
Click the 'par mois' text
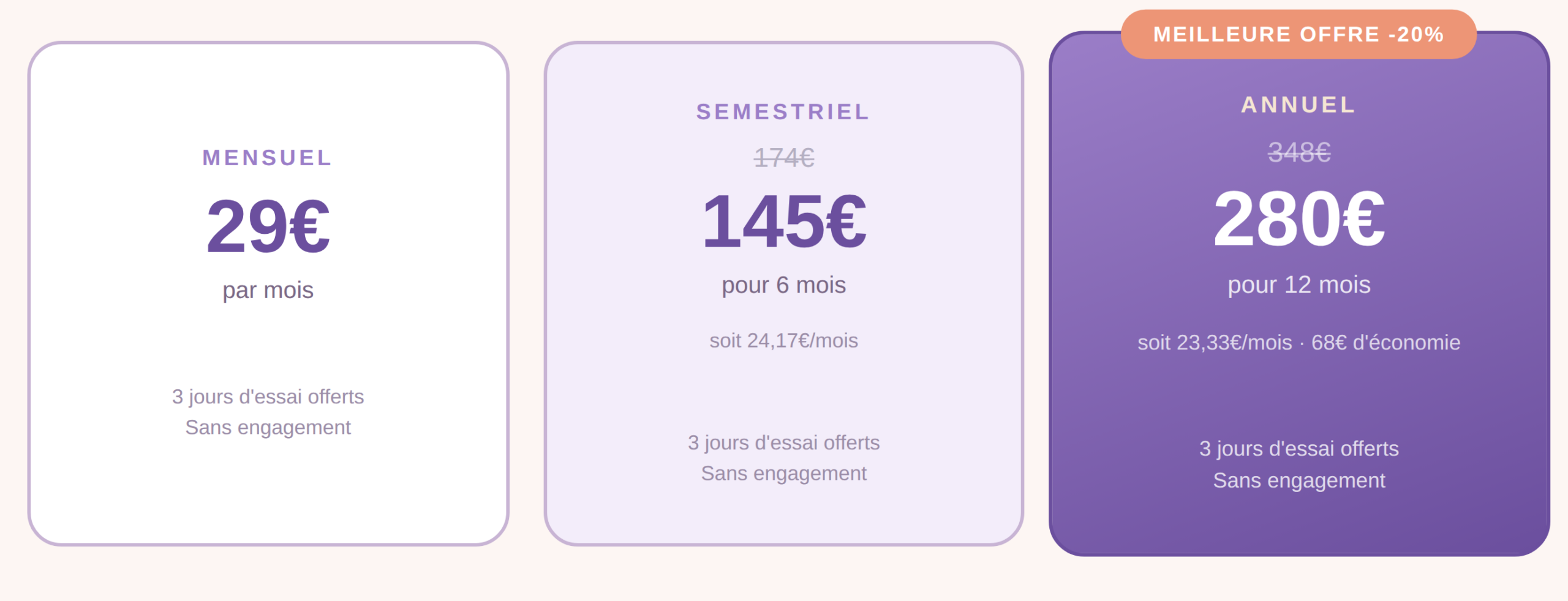[x=268, y=290]
